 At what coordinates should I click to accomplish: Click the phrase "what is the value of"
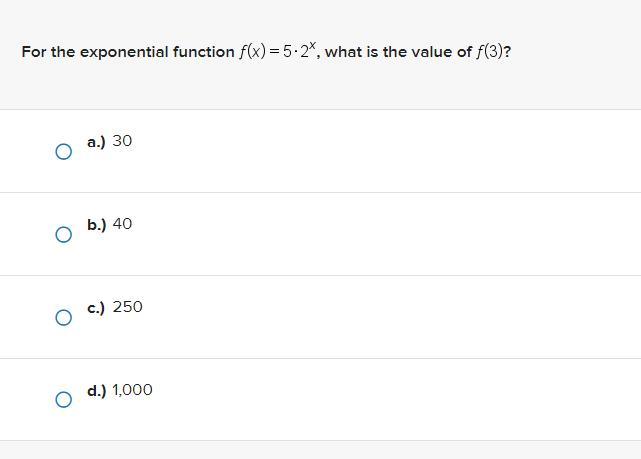coord(399,52)
